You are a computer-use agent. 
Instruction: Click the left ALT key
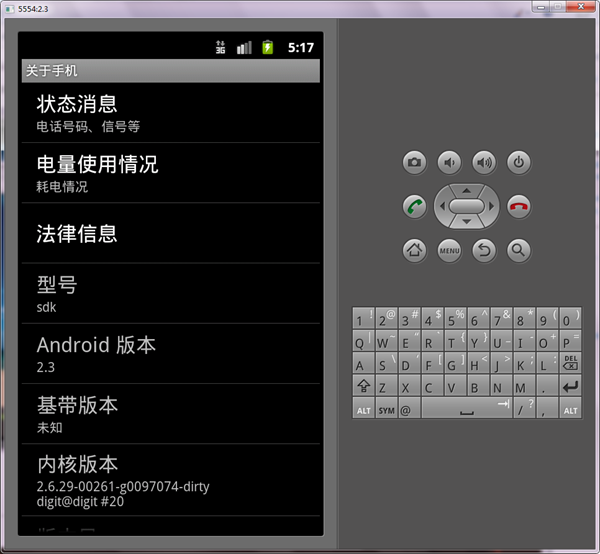pyautogui.click(x=364, y=408)
